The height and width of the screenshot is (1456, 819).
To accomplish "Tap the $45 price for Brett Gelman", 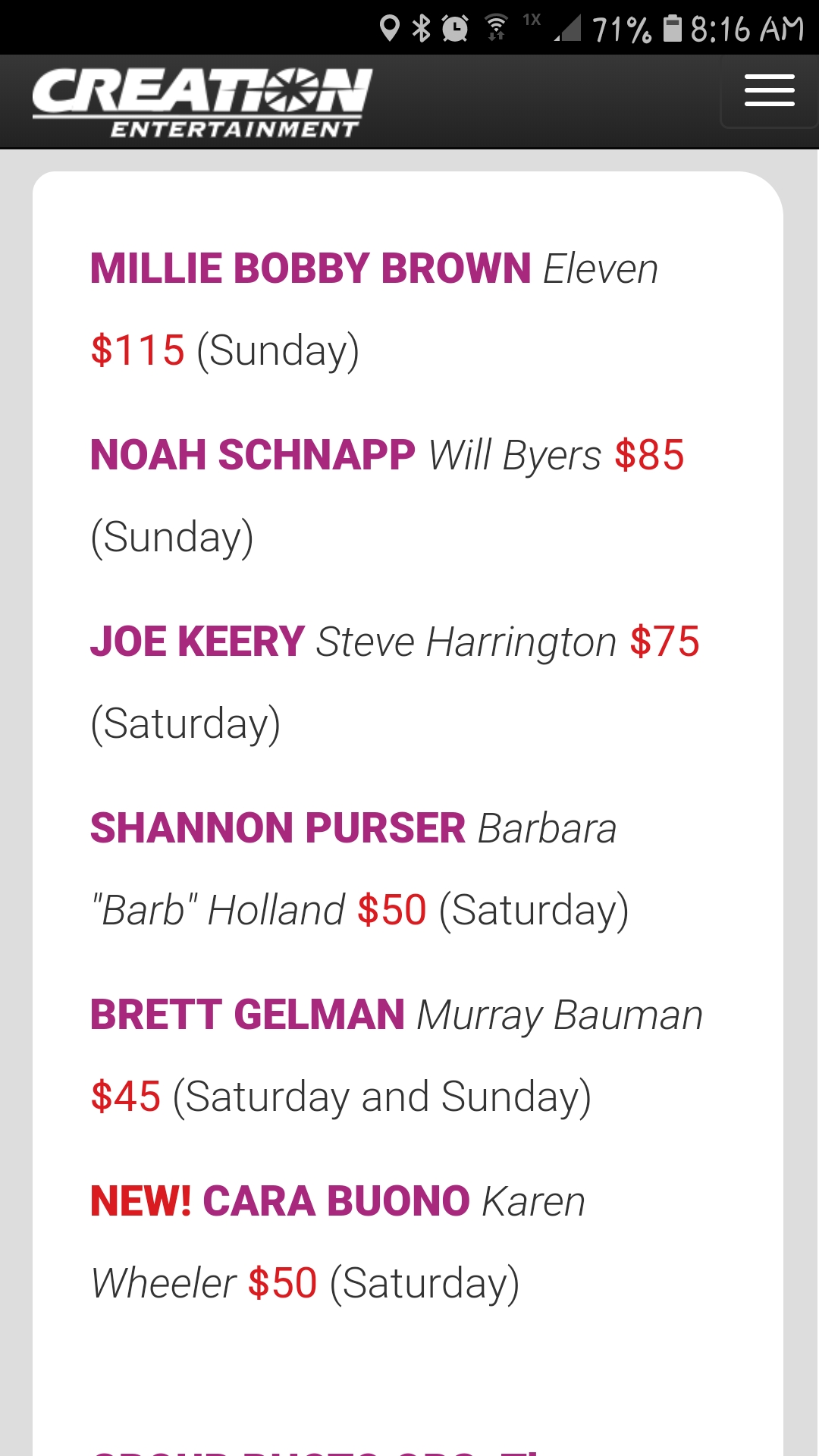I will click(126, 1097).
